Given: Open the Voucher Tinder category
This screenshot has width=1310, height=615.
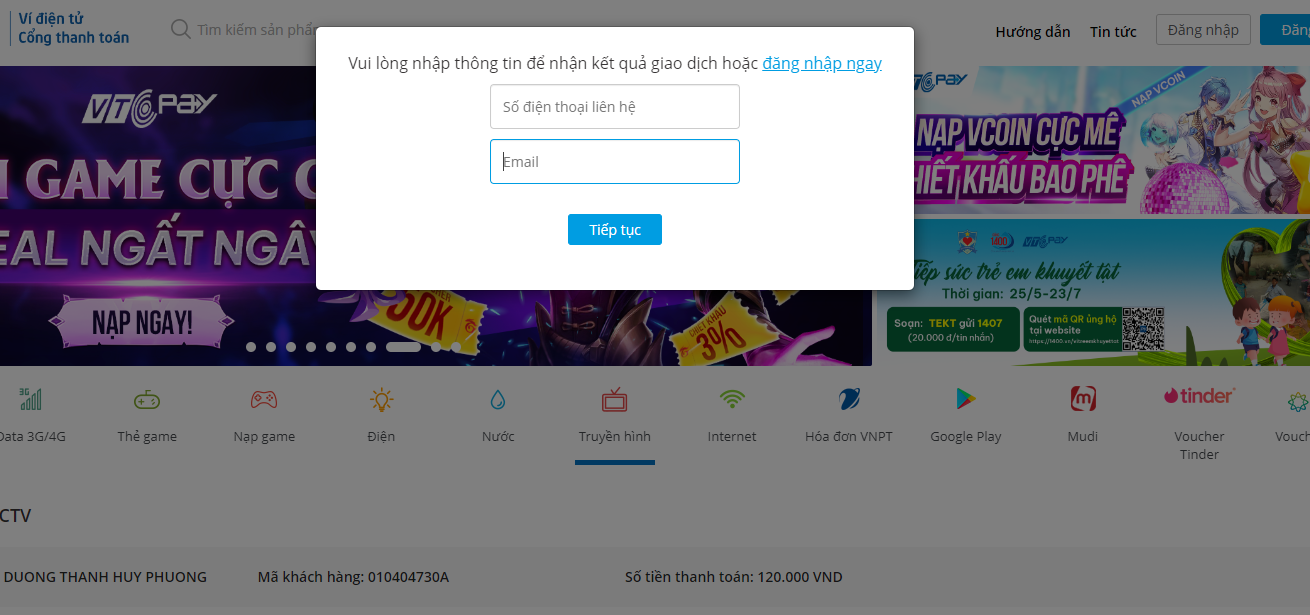Looking at the screenshot, I should [1199, 424].
